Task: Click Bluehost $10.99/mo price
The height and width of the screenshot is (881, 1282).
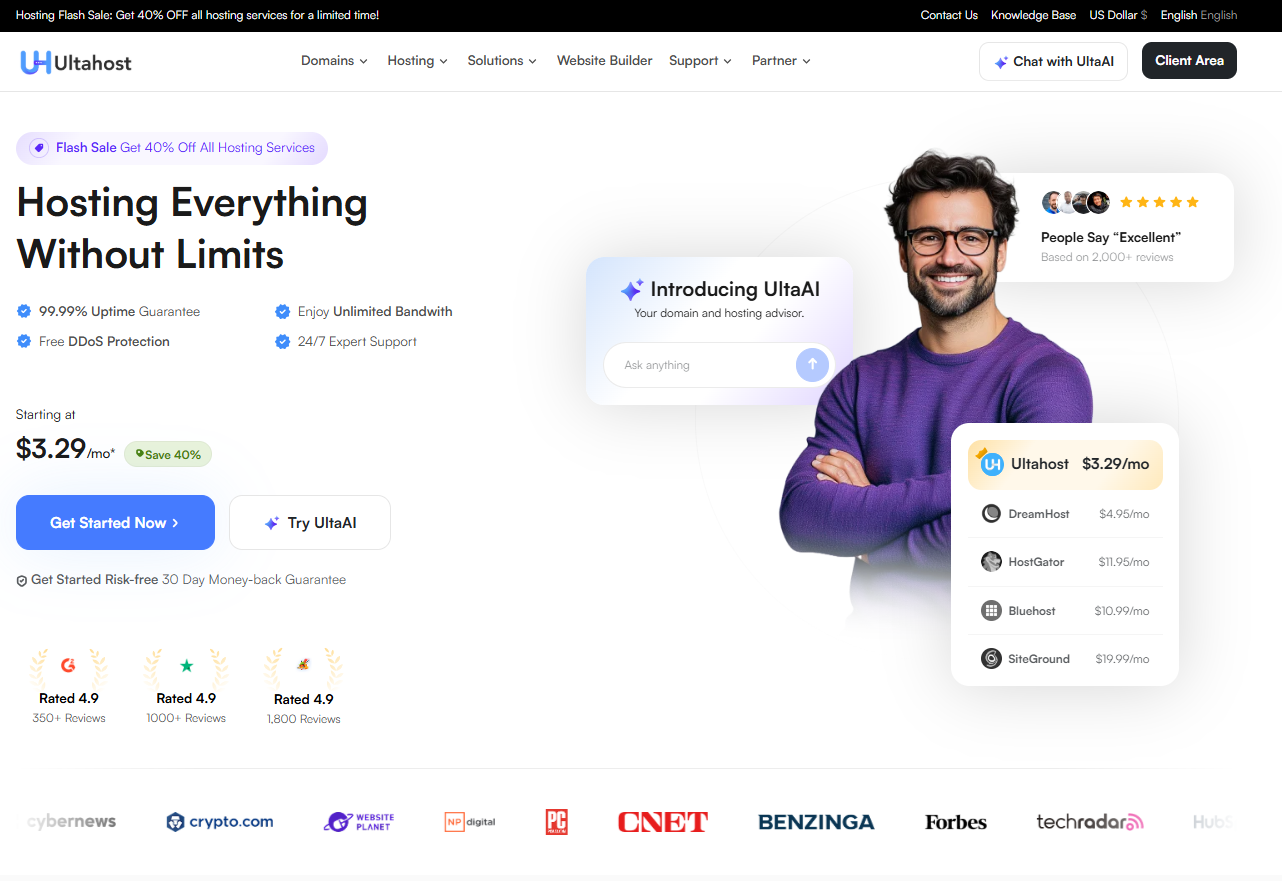Action: 1122,611
